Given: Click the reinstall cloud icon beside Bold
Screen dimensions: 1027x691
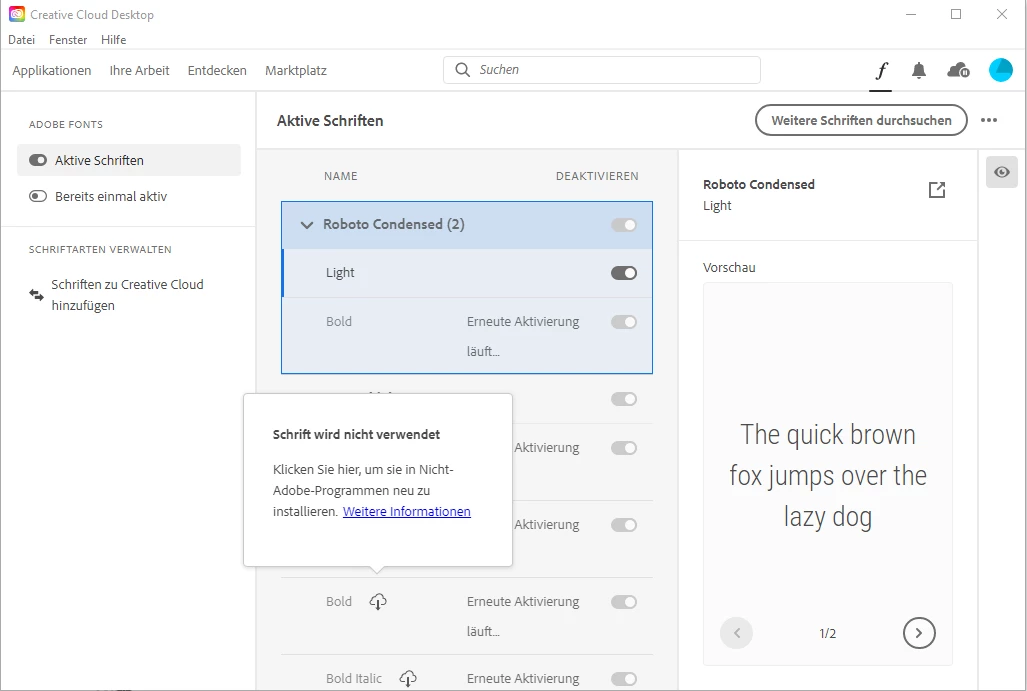Looking at the screenshot, I should click(x=378, y=601).
